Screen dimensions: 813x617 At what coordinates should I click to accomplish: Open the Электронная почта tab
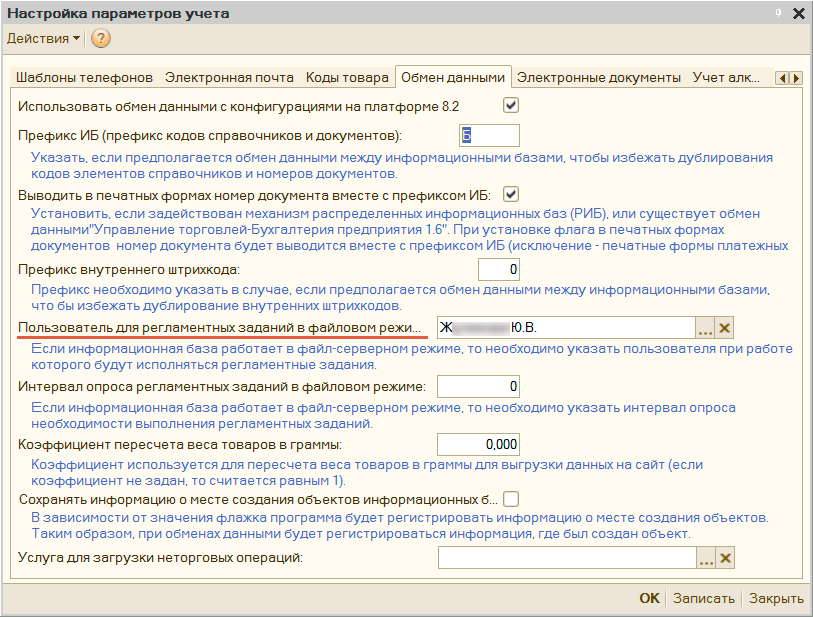click(x=229, y=77)
